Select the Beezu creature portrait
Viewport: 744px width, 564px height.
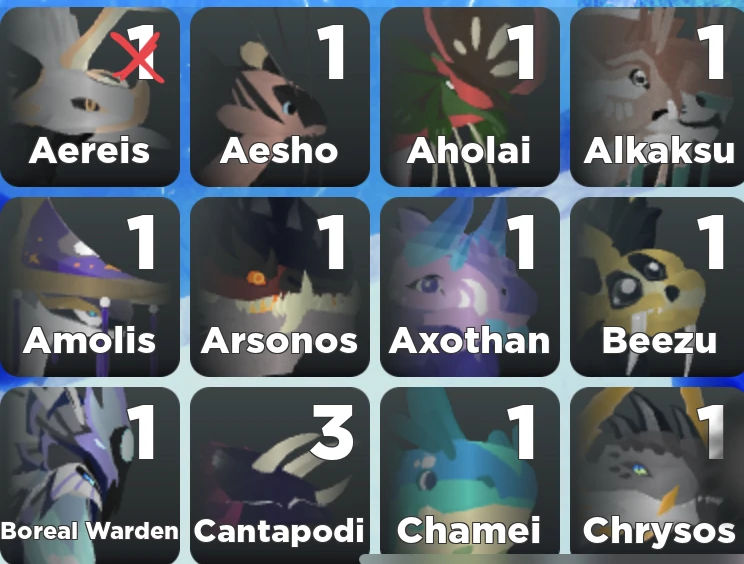[x=657, y=287]
